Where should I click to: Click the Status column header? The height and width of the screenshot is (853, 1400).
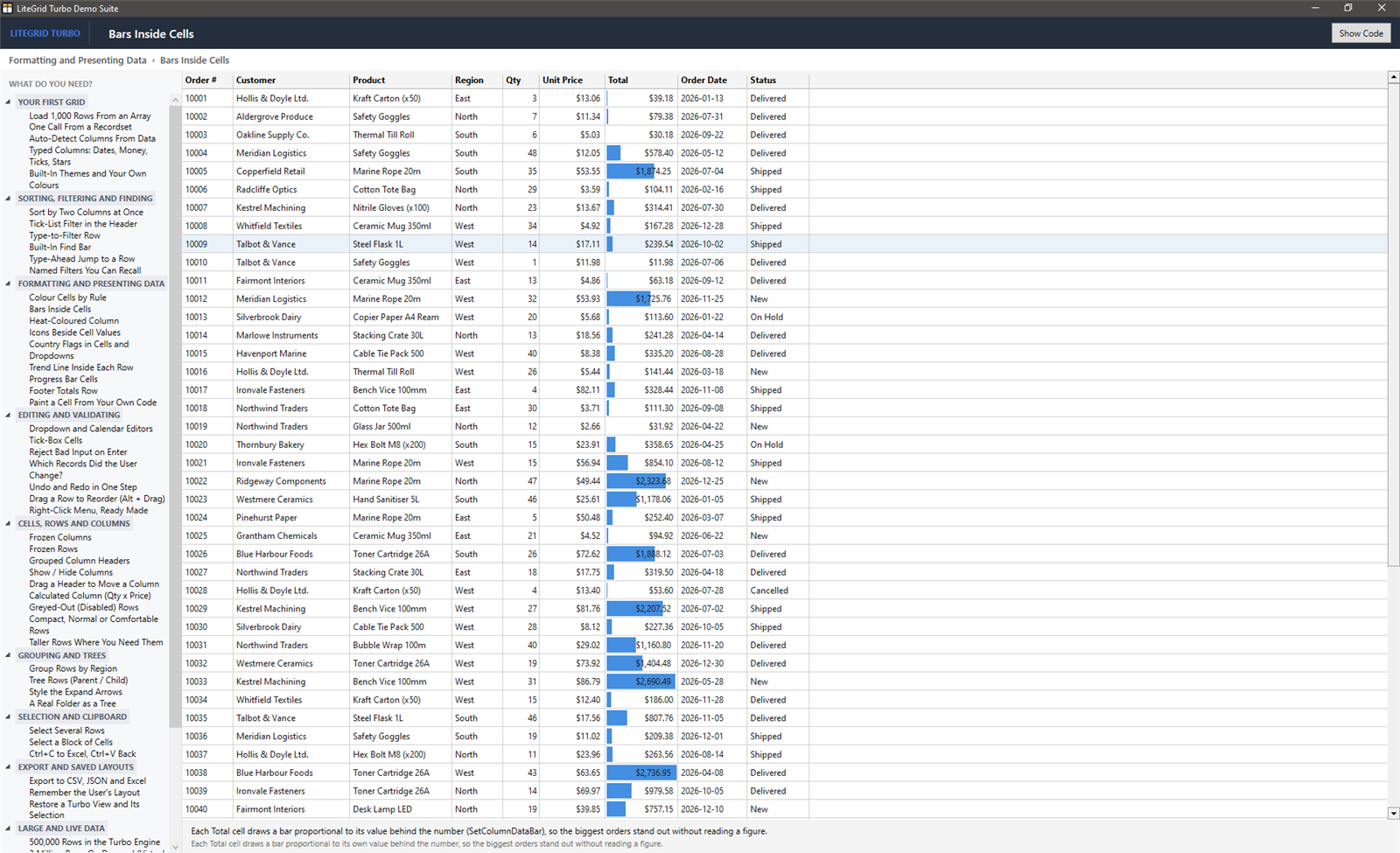[778, 80]
